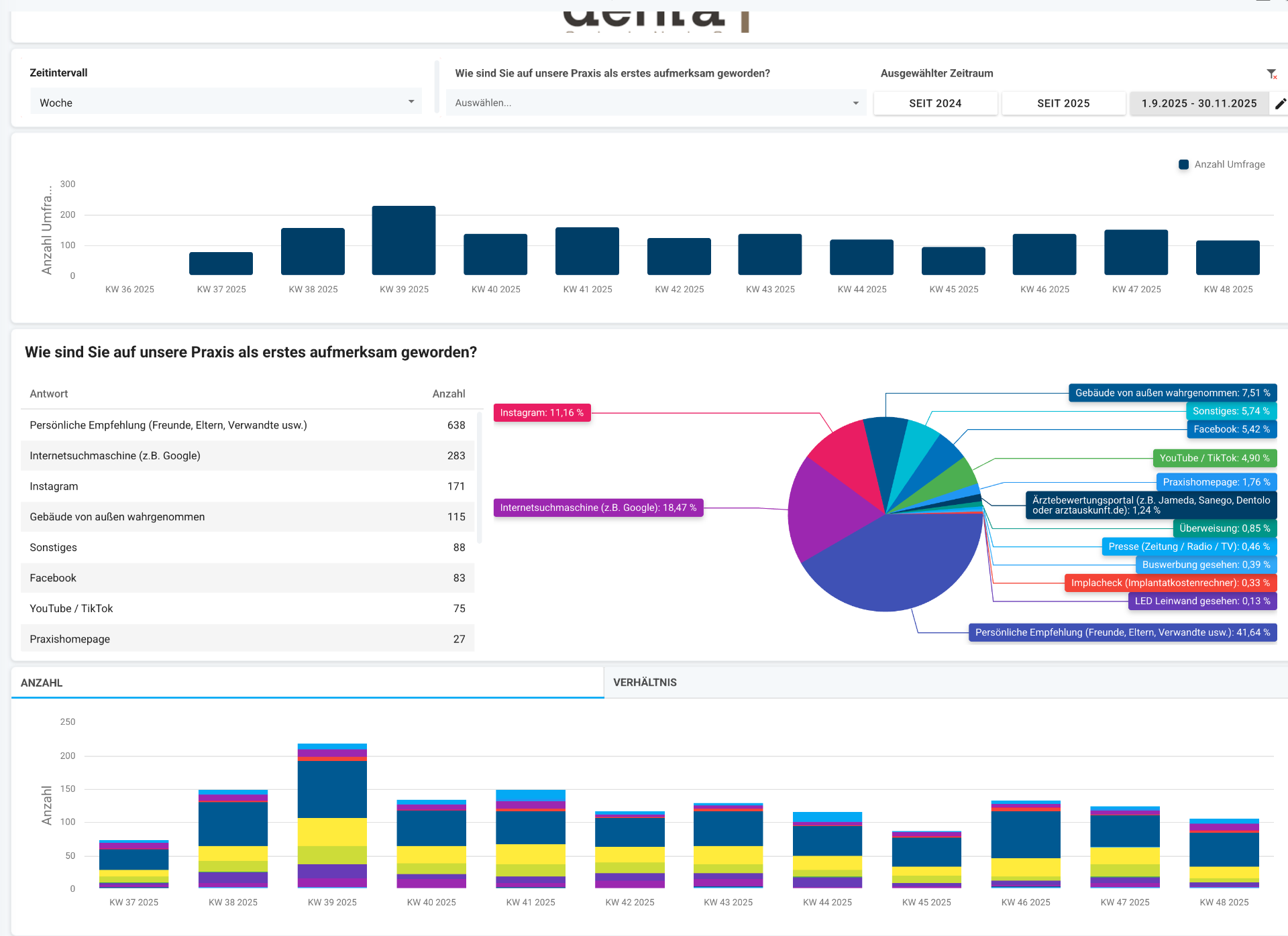The width and height of the screenshot is (1288, 936).
Task: Click the Instagram: 11,16 % pie label
Action: coord(542,412)
